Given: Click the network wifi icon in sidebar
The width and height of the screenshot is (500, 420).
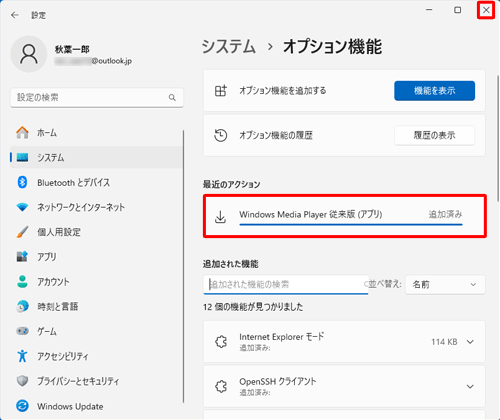Looking at the screenshot, I should [x=22, y=207].
